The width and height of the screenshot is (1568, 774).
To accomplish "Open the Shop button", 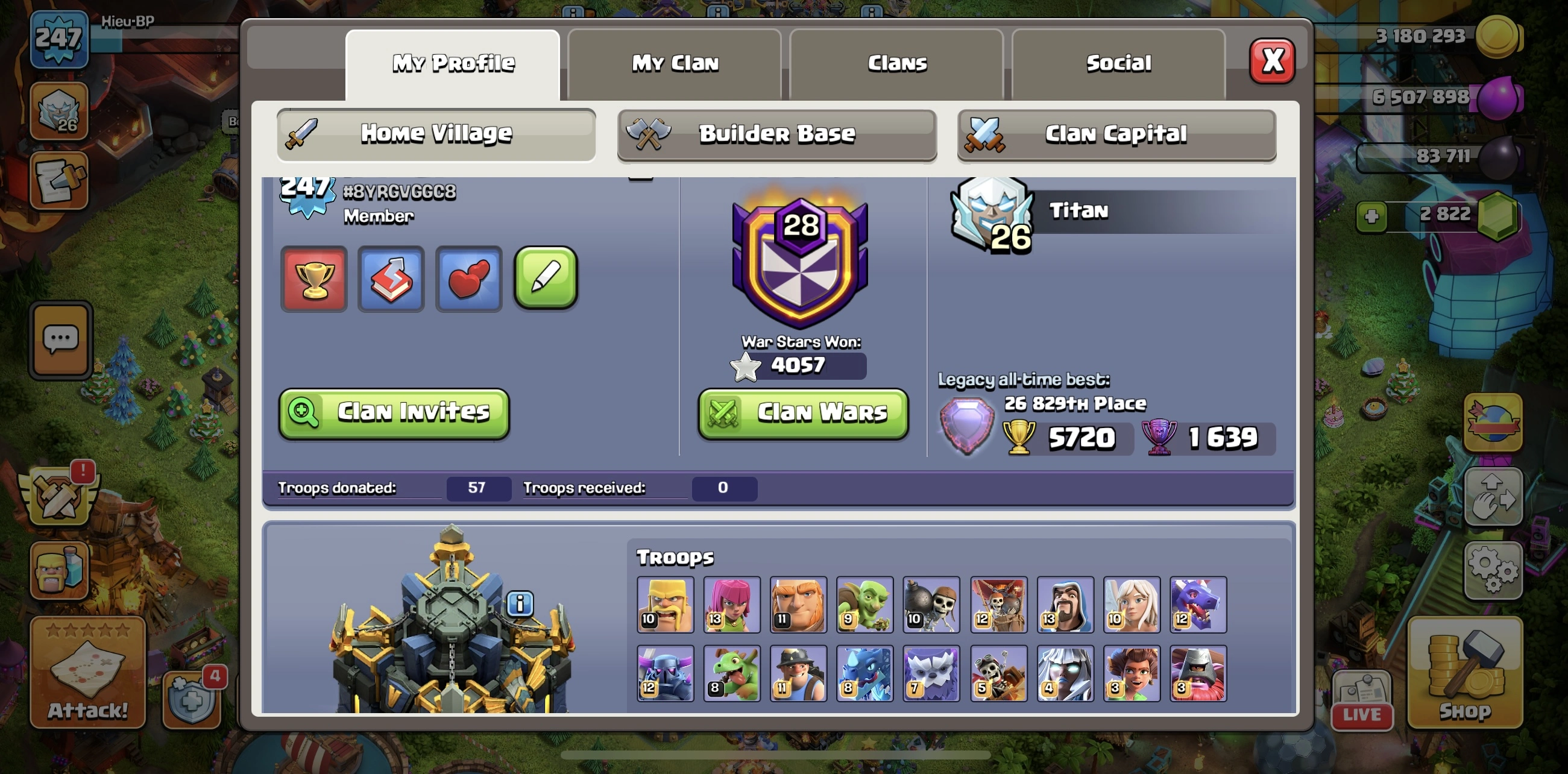I will [x=1465, y=672].
